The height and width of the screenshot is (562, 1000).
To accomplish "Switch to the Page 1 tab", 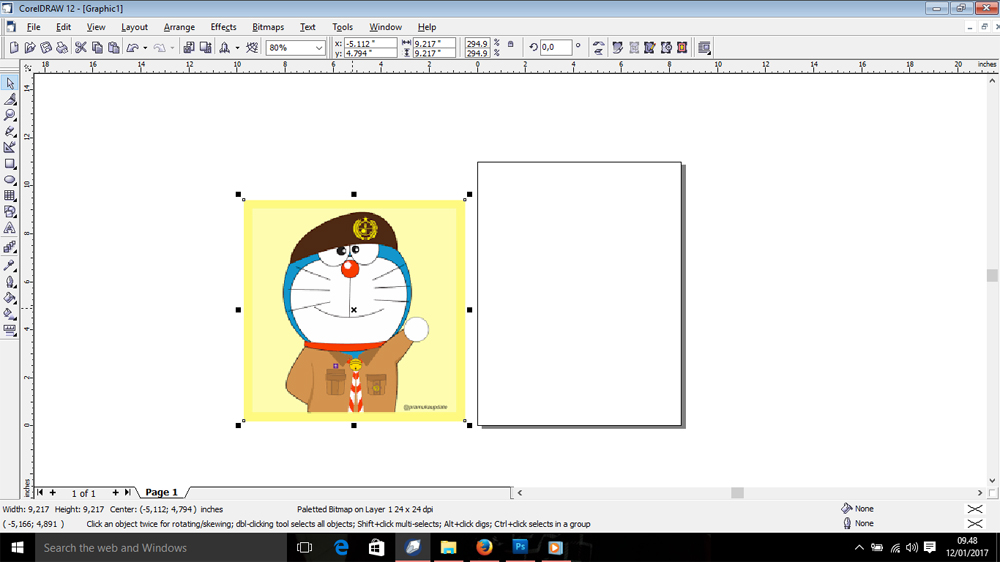I will click(161, 492).
